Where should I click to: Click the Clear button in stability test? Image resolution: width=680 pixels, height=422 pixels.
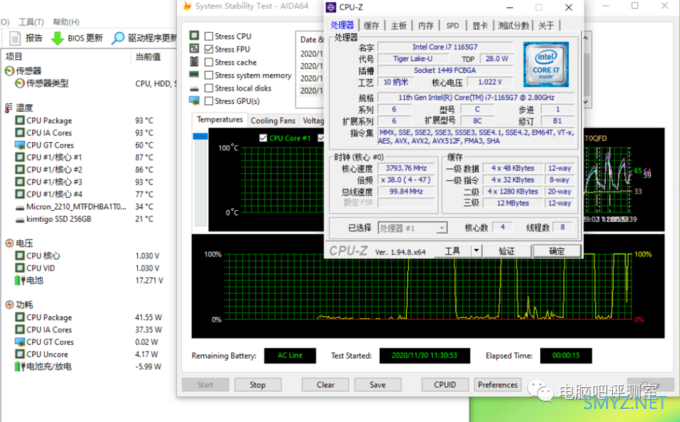pos(325,385)
